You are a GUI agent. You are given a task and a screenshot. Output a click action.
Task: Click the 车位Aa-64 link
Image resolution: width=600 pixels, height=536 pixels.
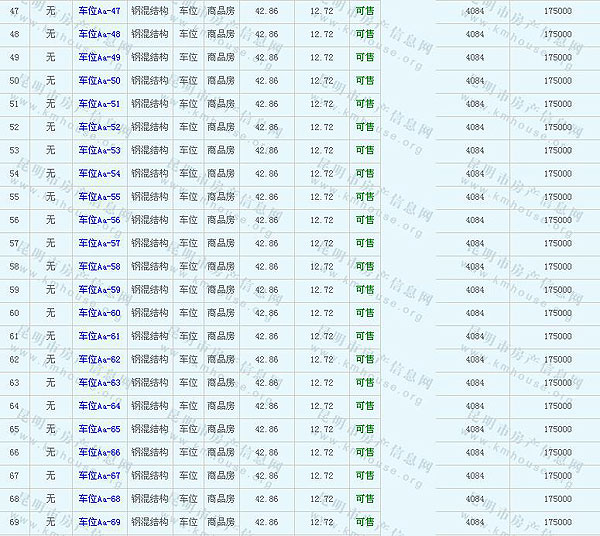pyautogui.click(x=99, y=406)
